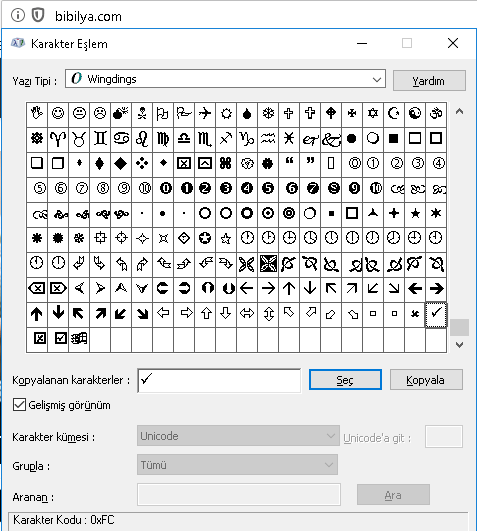Click the browser tracking protection shield icon
This screenshot has height=531, width=477.
tap(38, 15)
